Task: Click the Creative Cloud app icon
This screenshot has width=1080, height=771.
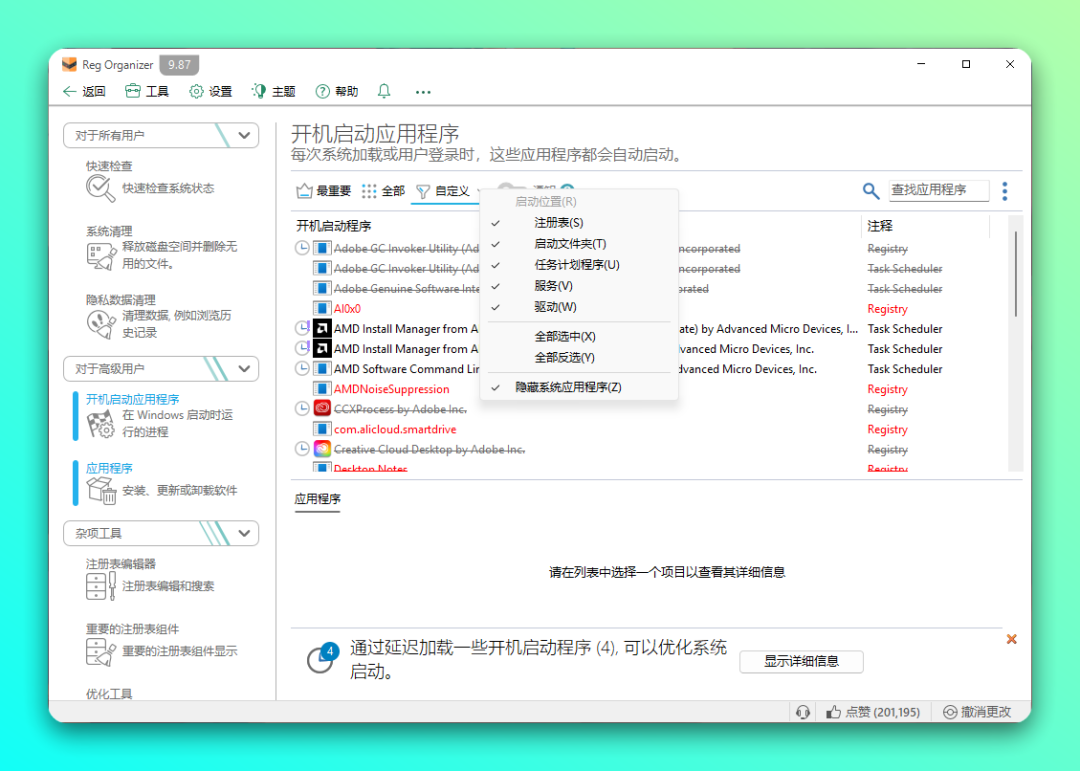Action: click(x=322, y=449)
